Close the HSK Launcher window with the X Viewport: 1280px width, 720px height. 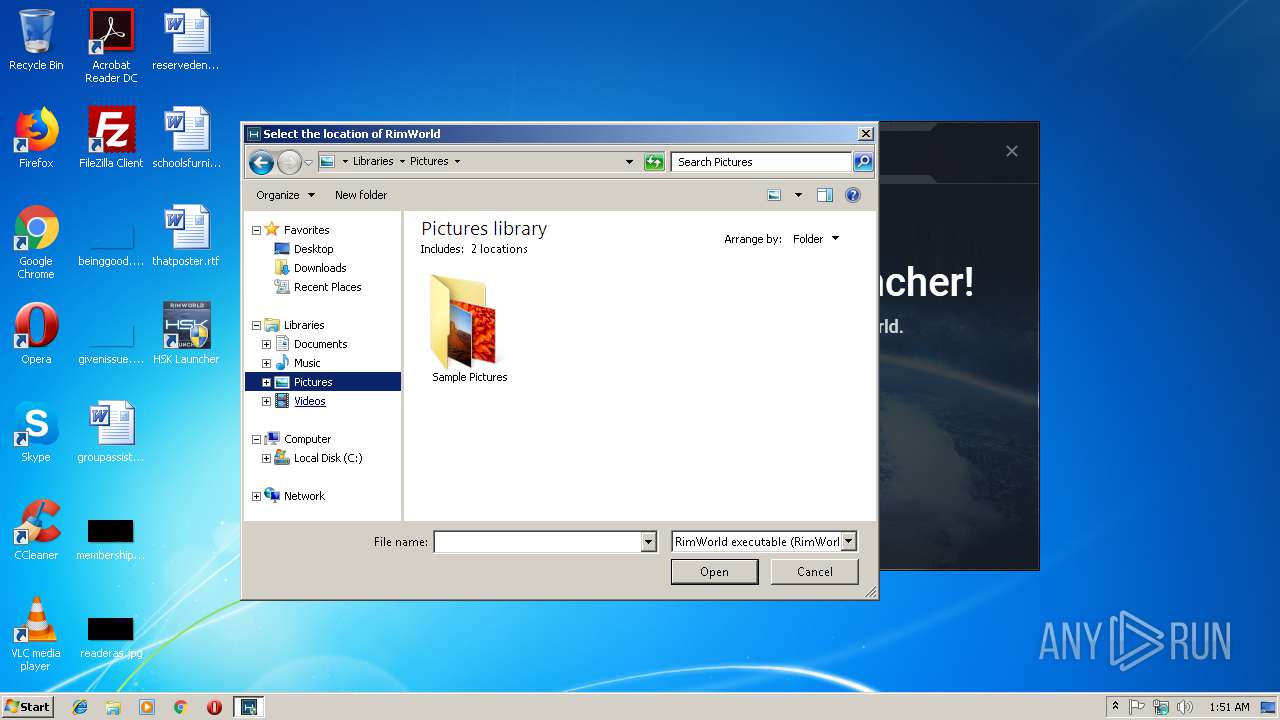pyautogui.click(x=1012, y=151)
